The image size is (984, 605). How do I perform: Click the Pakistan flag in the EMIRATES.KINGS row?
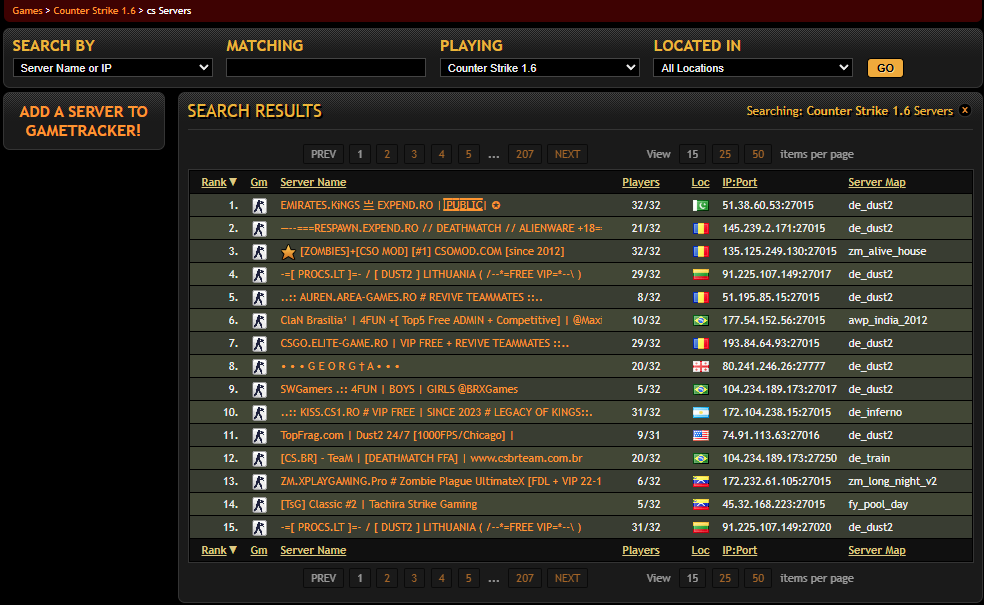tap(700, 205)
